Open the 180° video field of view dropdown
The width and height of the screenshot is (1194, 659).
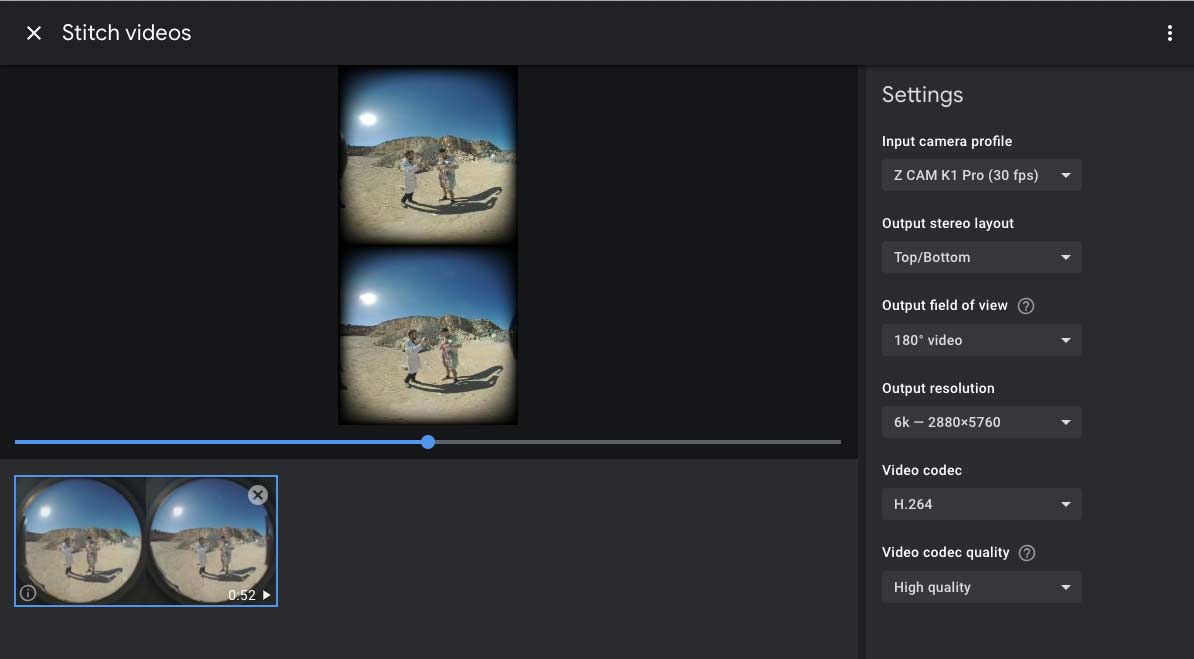981,340
